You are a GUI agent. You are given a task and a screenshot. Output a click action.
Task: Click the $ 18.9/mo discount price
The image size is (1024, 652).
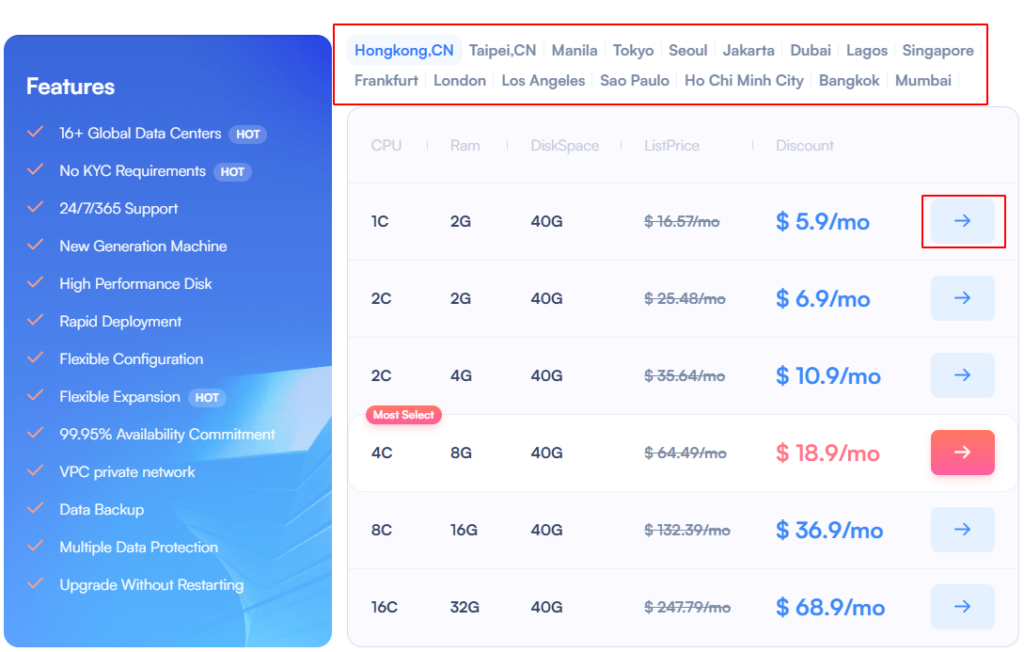tap(827, 453)
